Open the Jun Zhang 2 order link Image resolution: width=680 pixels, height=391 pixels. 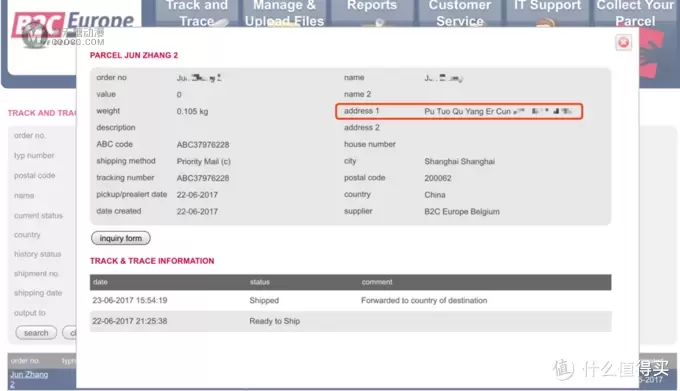click(x=29, y=379)
